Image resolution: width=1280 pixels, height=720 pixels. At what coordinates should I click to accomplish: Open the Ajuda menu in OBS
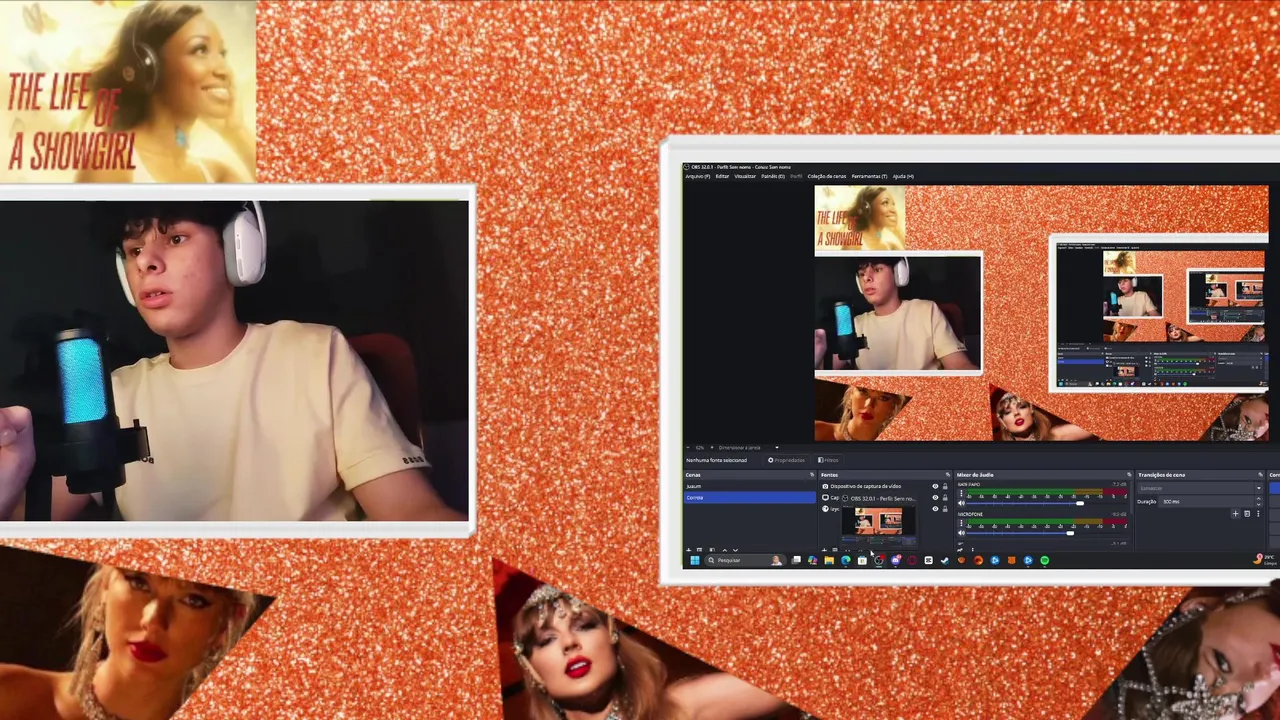(903, 176)
